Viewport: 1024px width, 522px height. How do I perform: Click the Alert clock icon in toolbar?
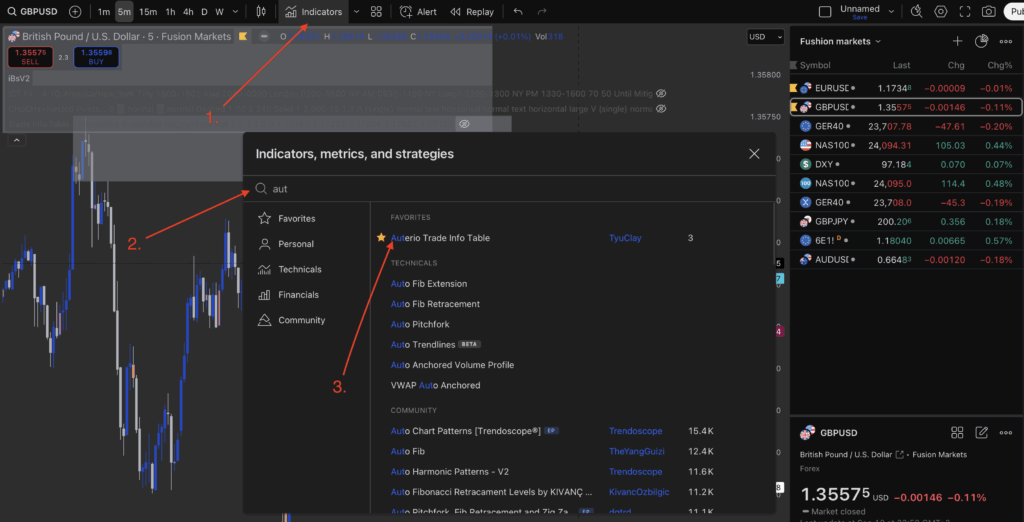(x=406, y=12)
